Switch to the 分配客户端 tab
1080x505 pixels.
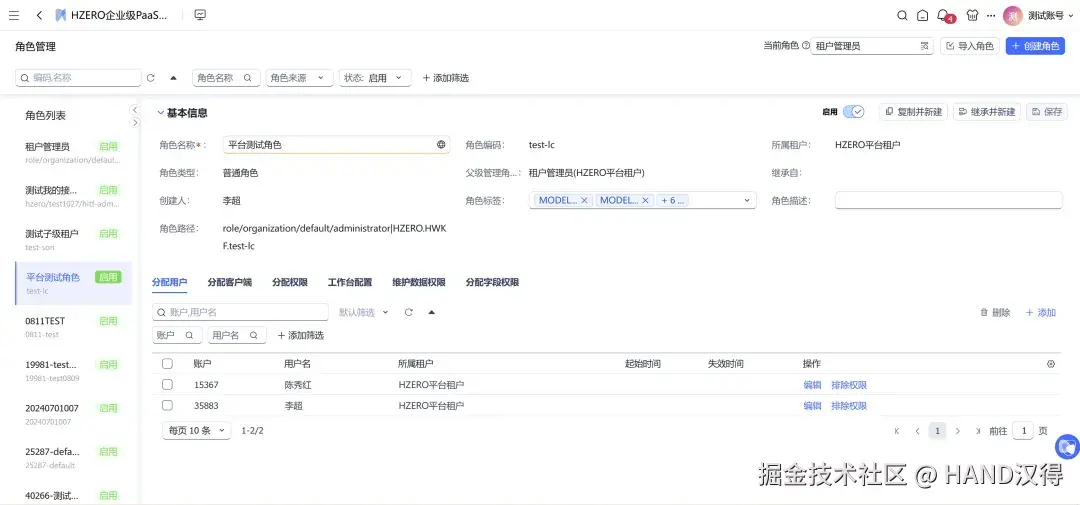click(x=229, y=282)
